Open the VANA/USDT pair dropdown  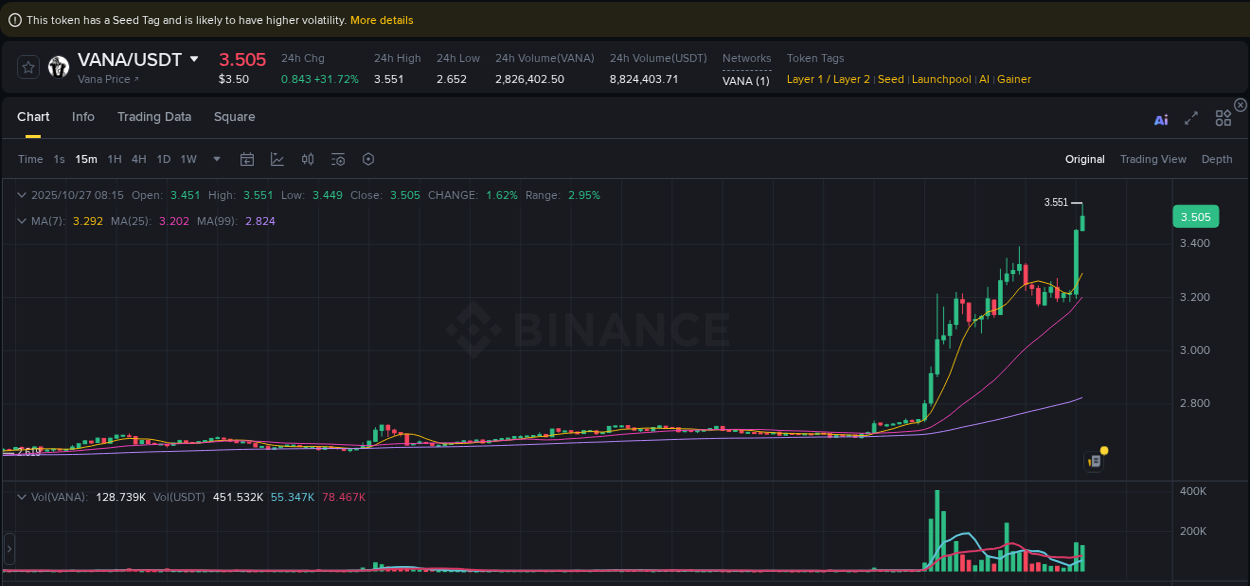[x=196, y=59]
